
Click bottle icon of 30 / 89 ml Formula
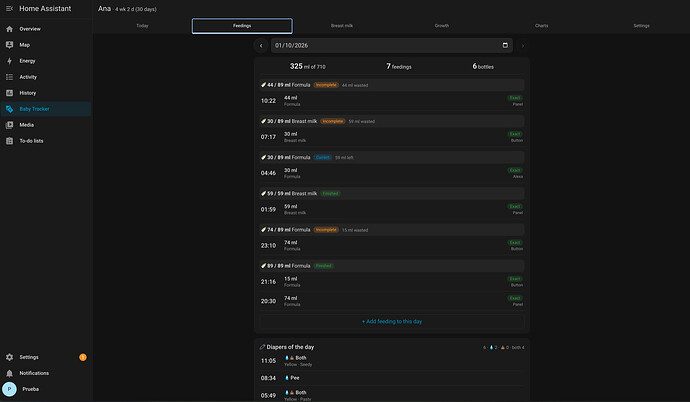(263, 157)
